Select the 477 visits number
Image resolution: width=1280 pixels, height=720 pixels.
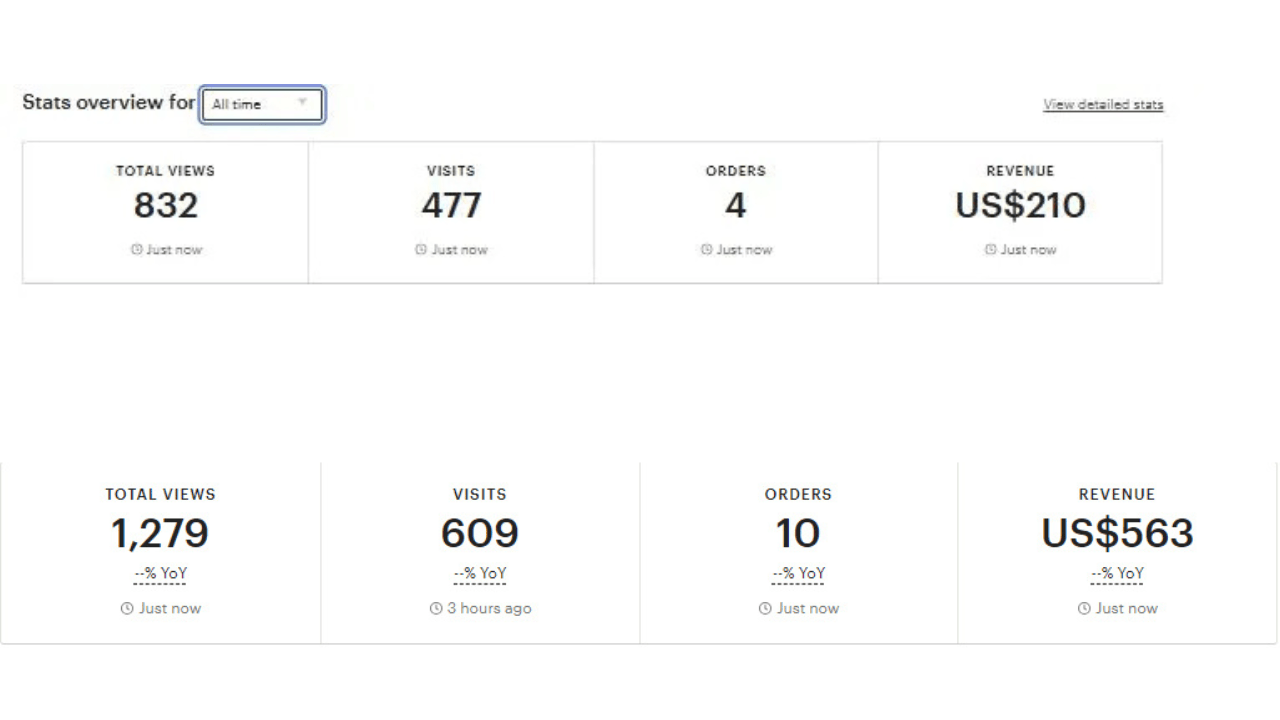point(451,205)
